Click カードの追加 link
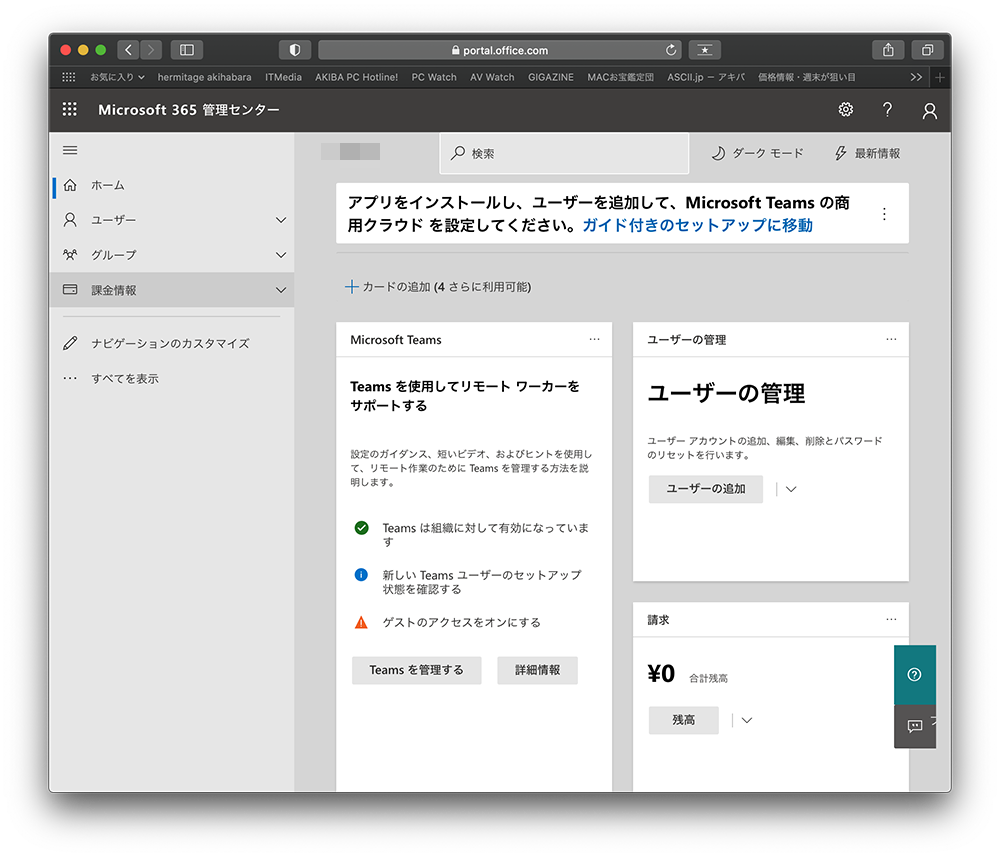 pos(438,287)
